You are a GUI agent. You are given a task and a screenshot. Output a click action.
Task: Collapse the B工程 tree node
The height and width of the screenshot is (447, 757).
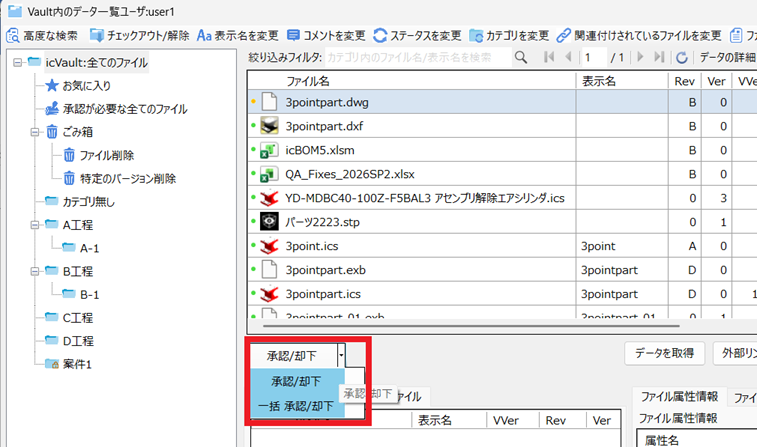click(35, 271)
